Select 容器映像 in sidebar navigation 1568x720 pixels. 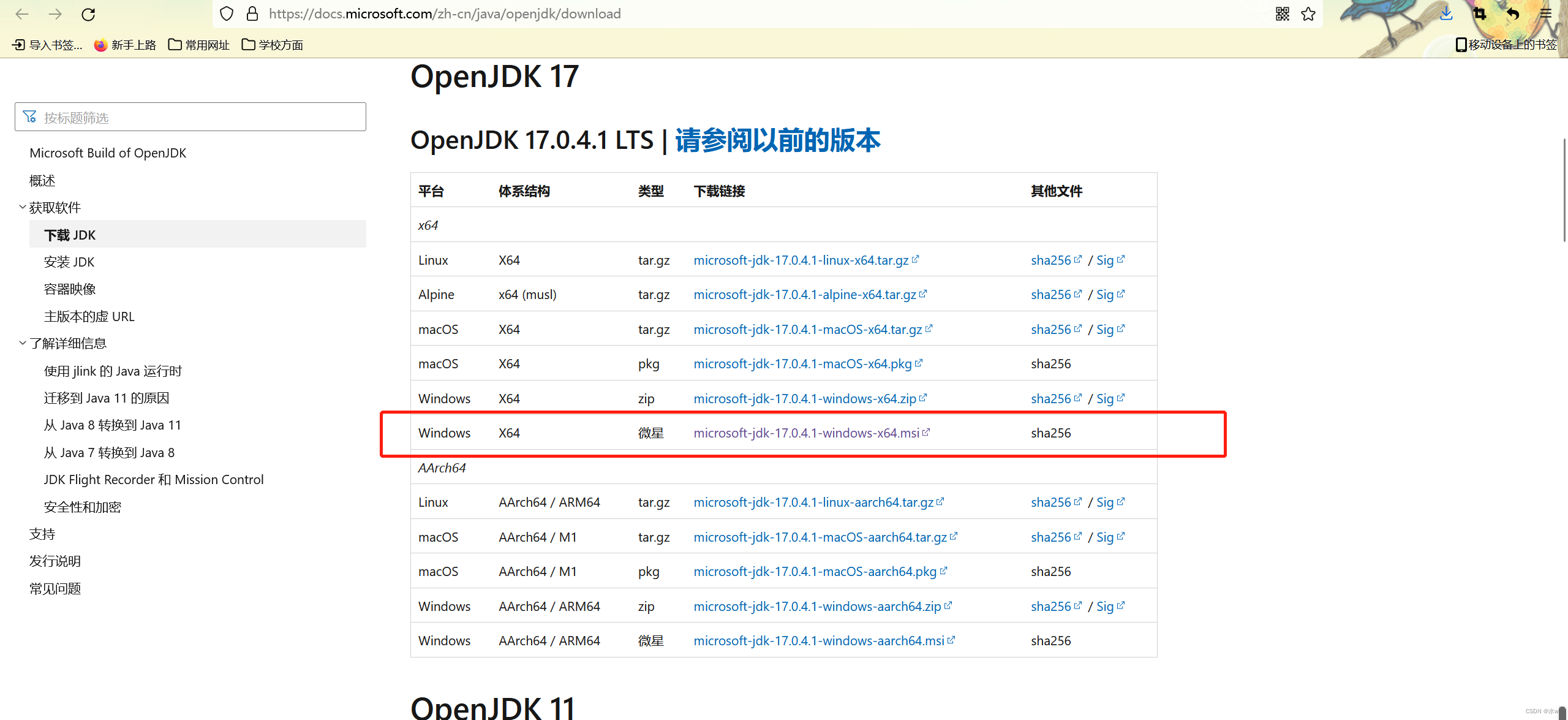click(70, 289)
